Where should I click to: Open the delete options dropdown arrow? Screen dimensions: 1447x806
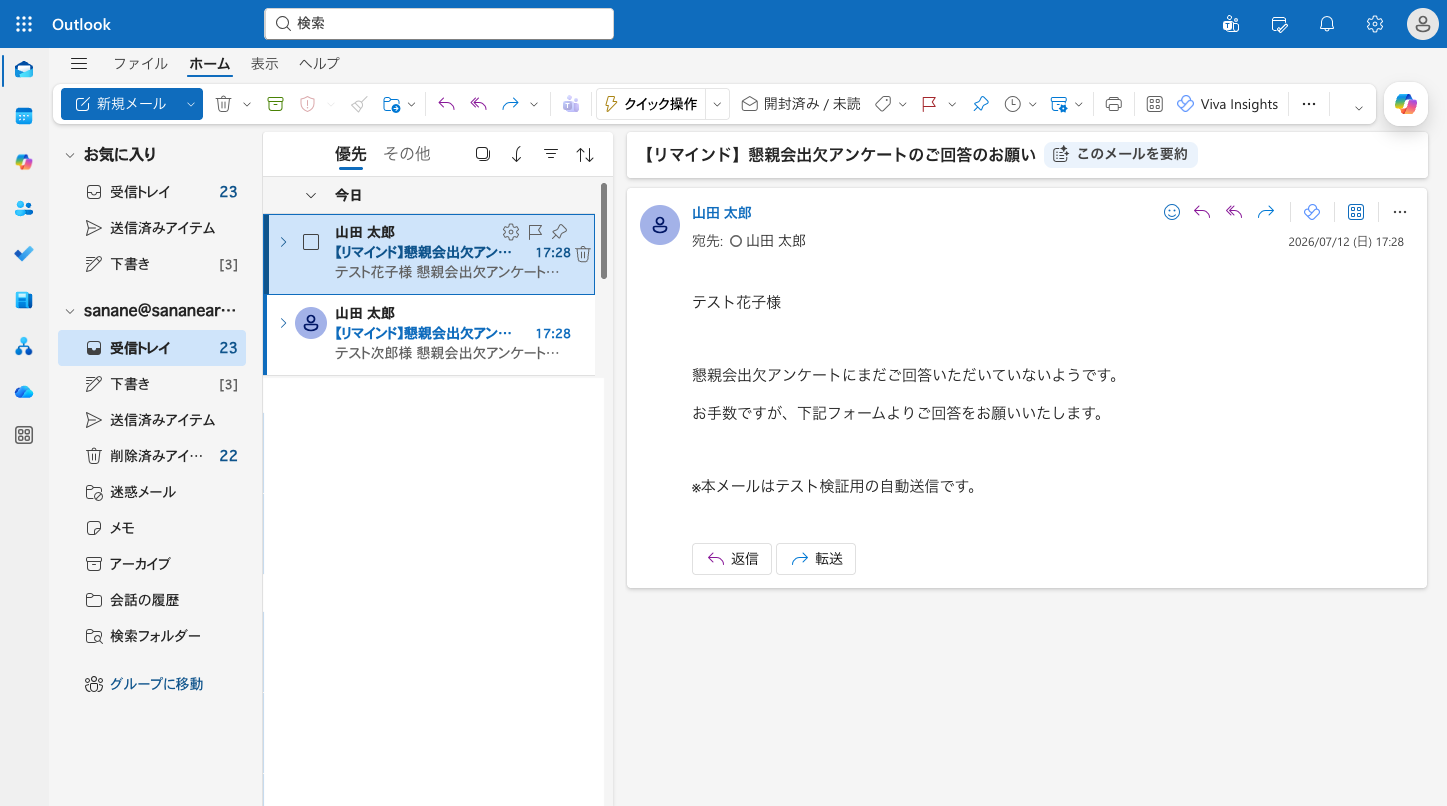[247, 104]
